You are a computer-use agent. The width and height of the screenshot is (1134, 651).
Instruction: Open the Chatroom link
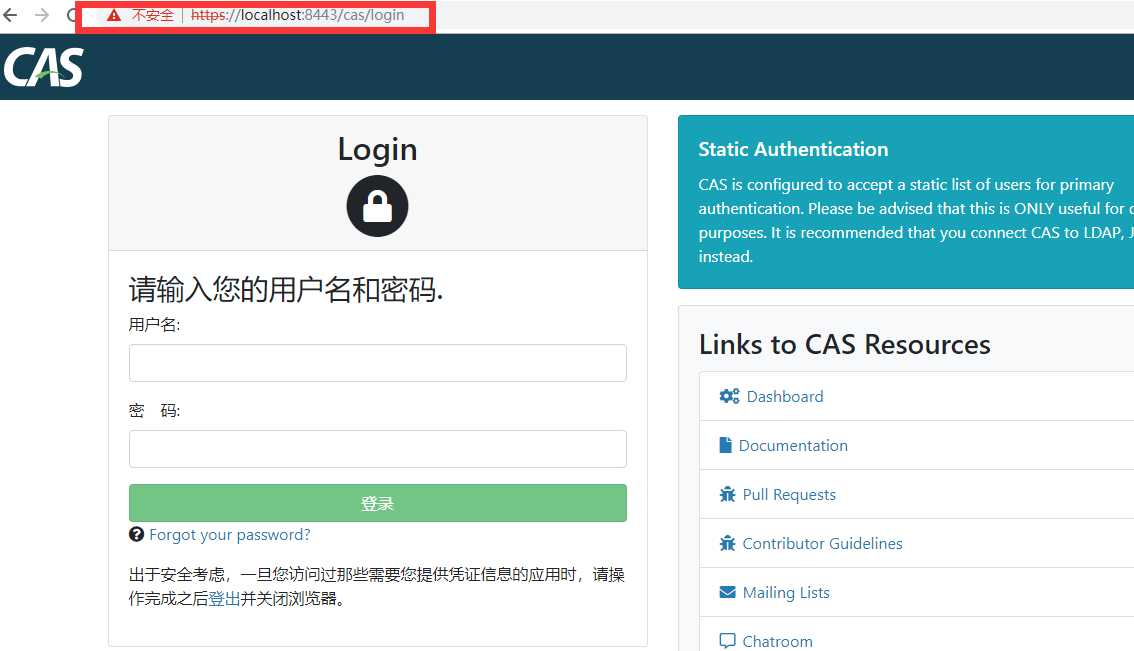(x=777, y=642)
